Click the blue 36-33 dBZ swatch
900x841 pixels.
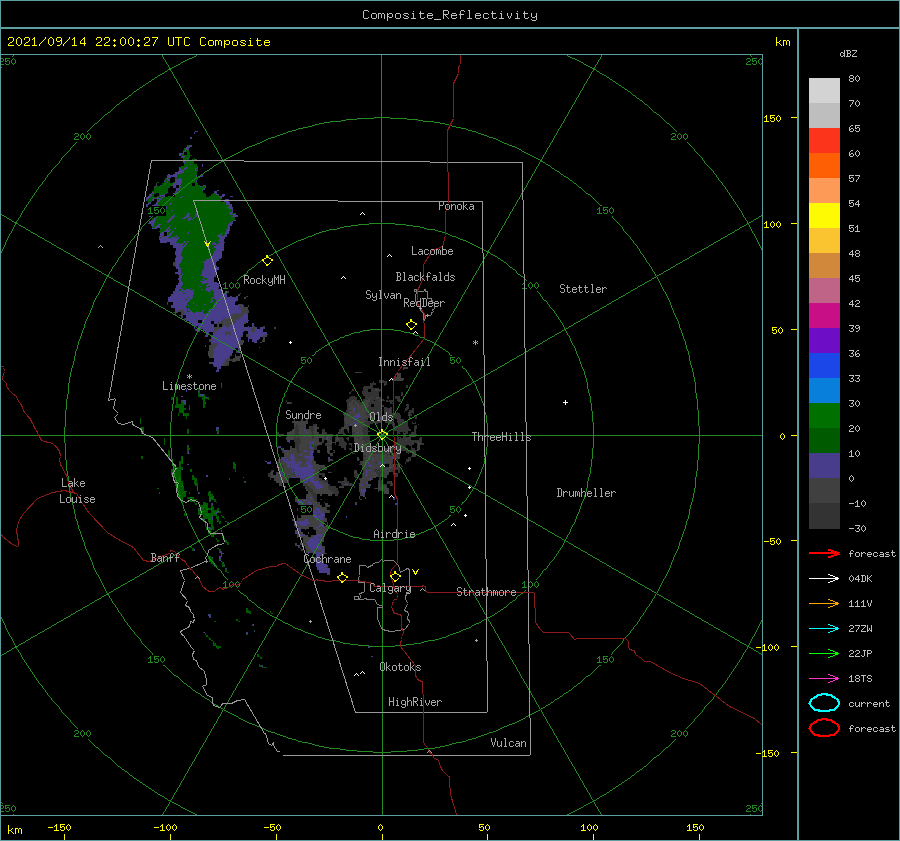click(824, 366)
